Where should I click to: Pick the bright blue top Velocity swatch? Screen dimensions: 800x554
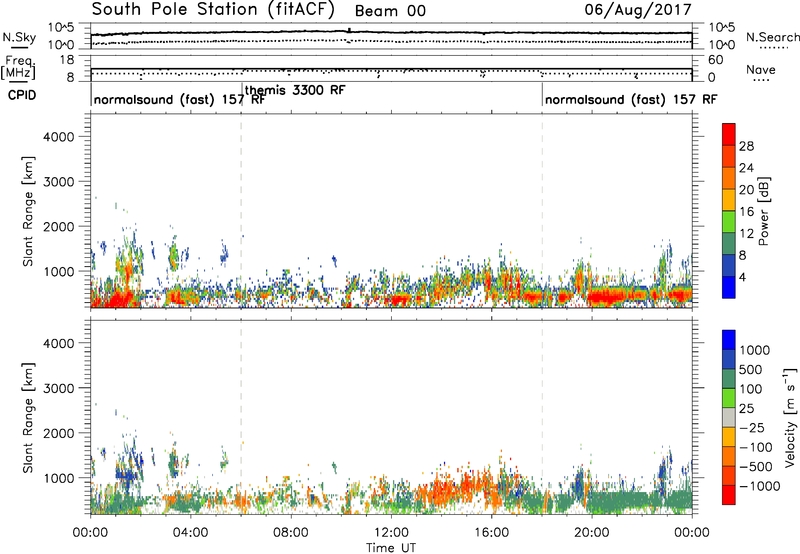(729, 340)
